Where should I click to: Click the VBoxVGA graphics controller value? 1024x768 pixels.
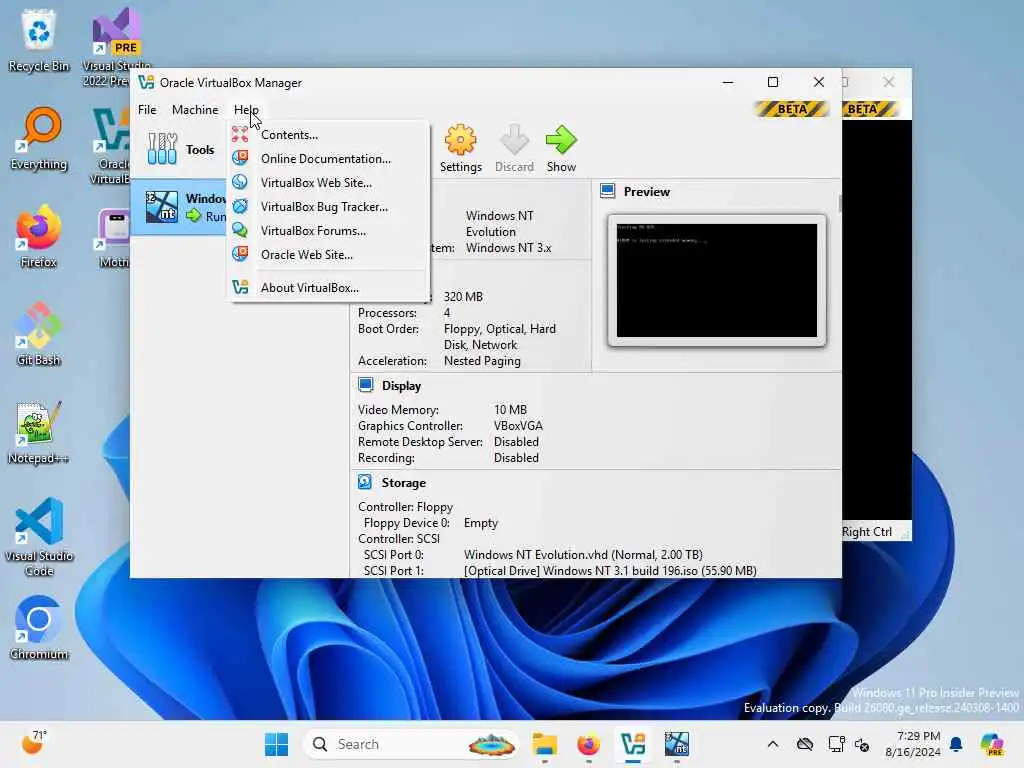(x=518, y=426)
